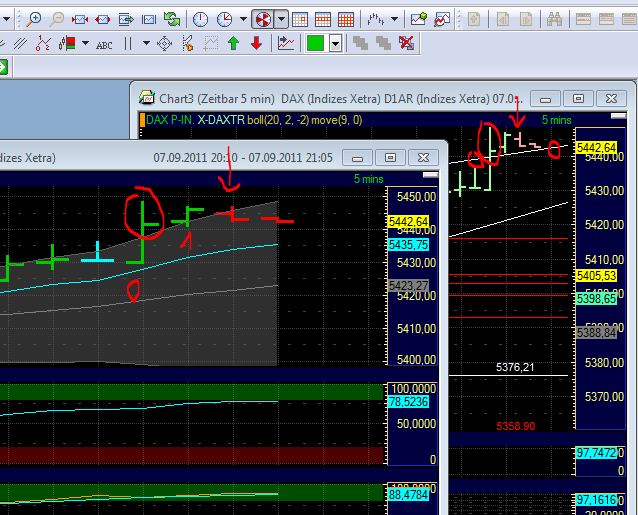Click the 5376,21 white line label
This screenshot has height=515, width=638.
tap(515, 367)
